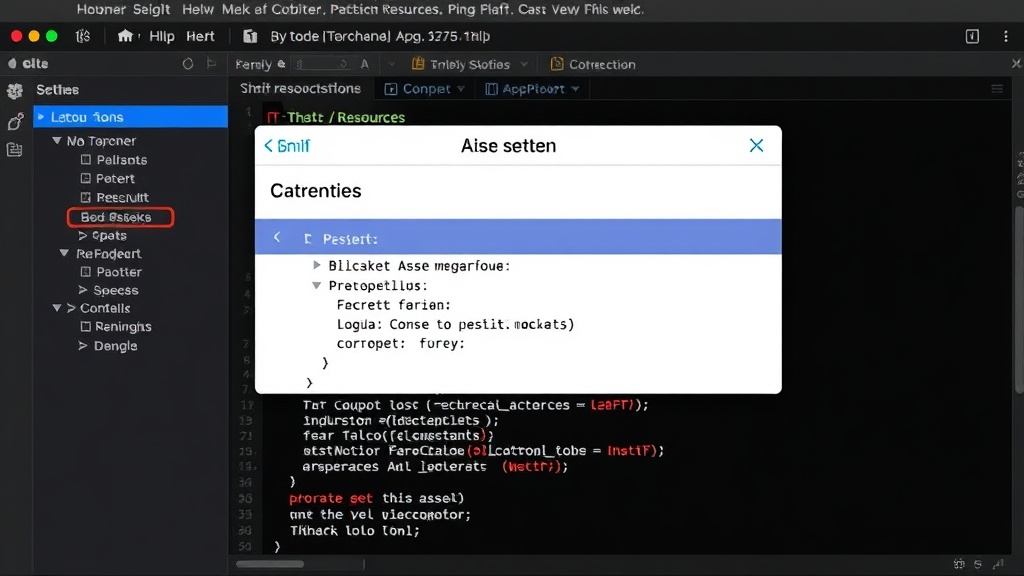Select the Letou tions sidebar item
The width and height of the screenshot is (1024, 576).
point(131,117)
